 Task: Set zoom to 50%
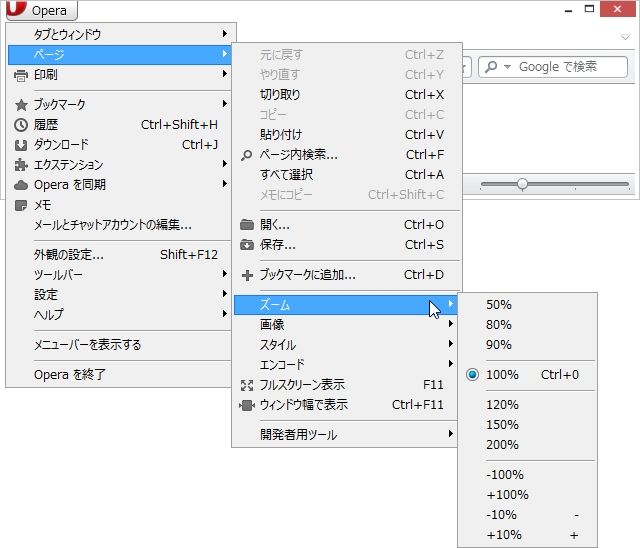tap(527, 305)
